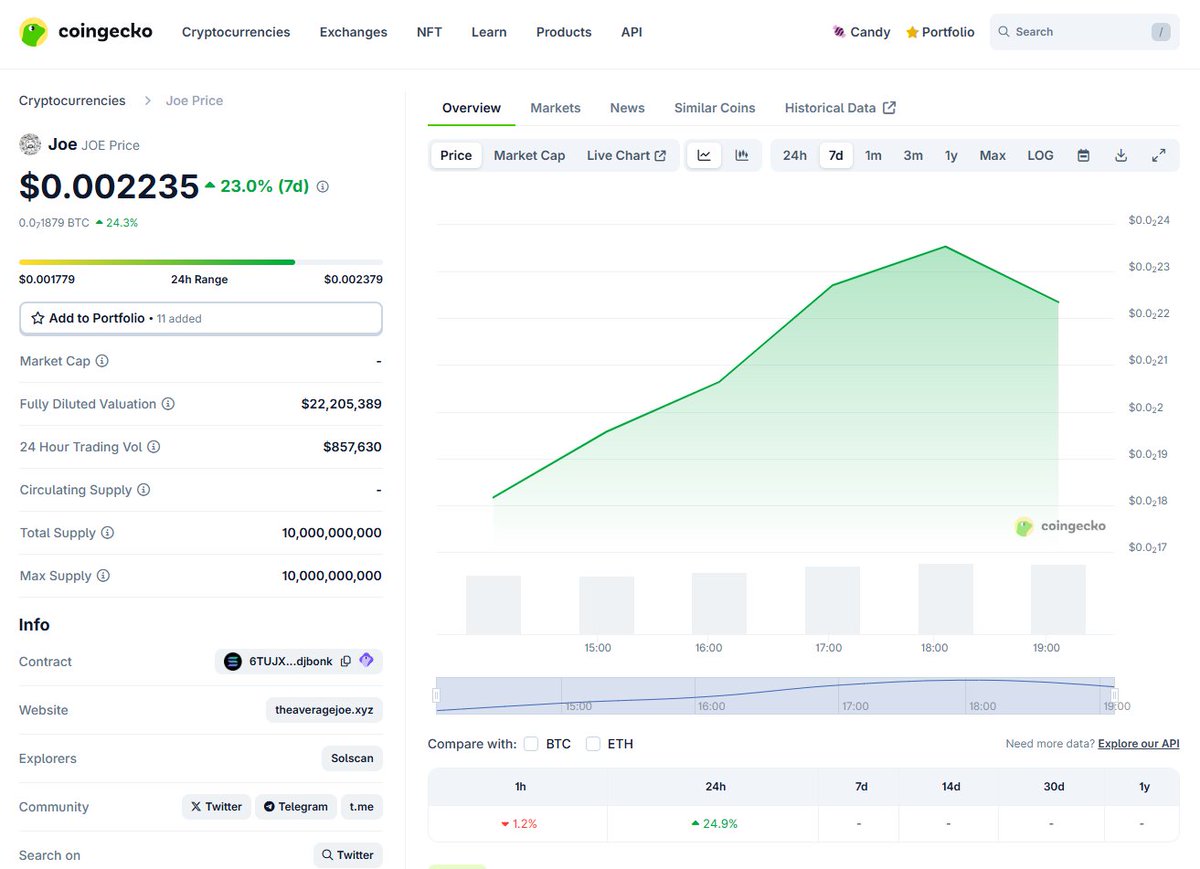Open the community Twitter link
This screenshot has height=869, width=1200.
[x=216, y=807]
